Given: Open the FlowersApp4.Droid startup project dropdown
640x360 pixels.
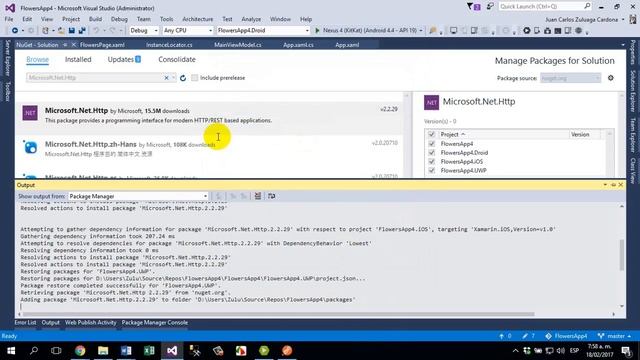Looking at the screenshot, I should tap(263, 31).
